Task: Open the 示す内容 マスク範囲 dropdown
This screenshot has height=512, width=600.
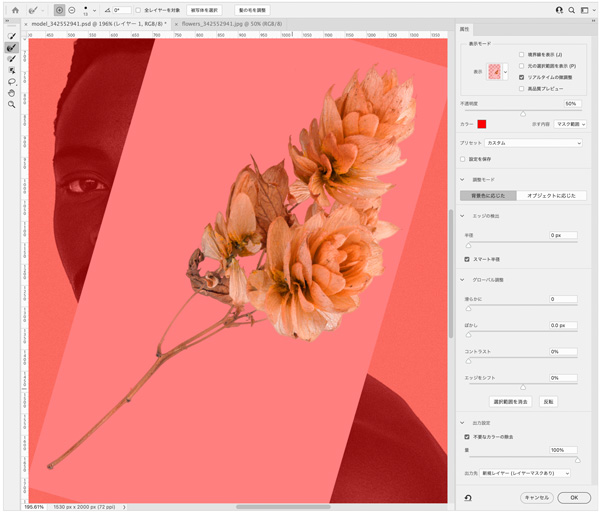Action: [x=570, y=124]
